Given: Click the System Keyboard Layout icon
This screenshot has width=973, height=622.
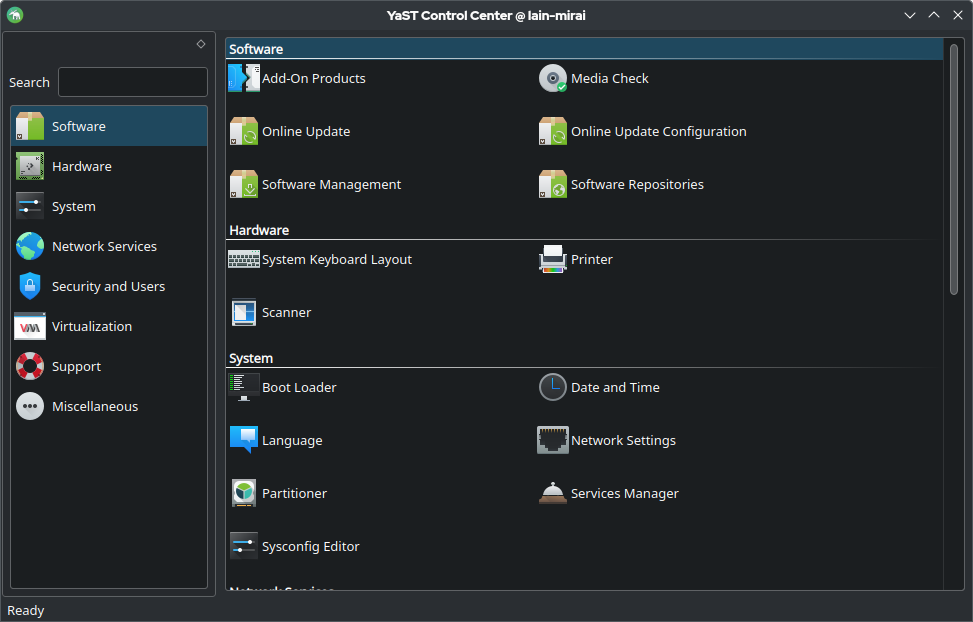Looking at the screenshot, I should point(243,259).
